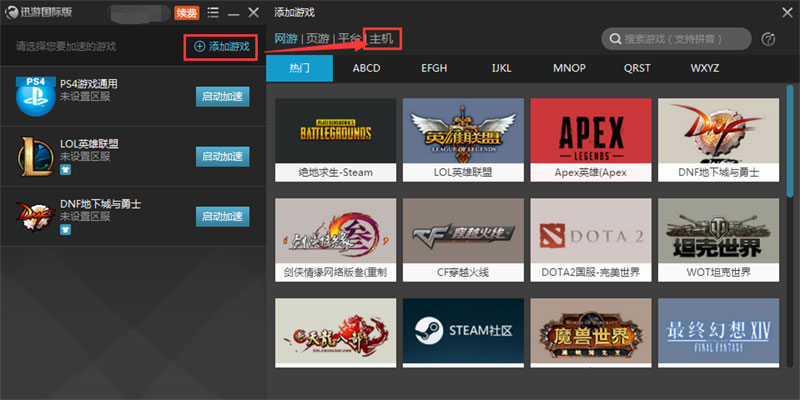
Task: Click the 迅游国际版 logo icon
Action: coord(12,12)
